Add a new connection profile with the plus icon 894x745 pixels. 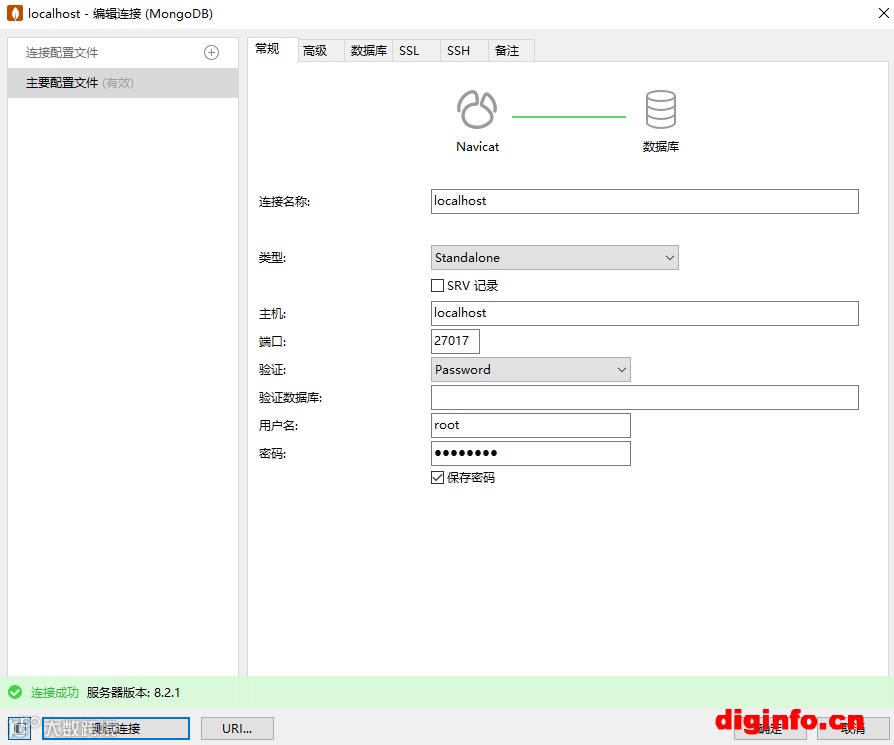pos(212,52)
